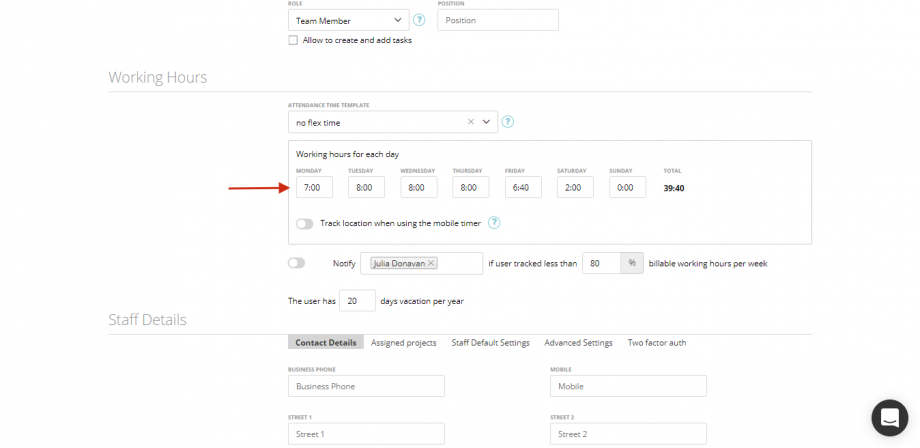
Task: Select the Contact Details tab
Action: pyautogui.click(x=326, y=342)
